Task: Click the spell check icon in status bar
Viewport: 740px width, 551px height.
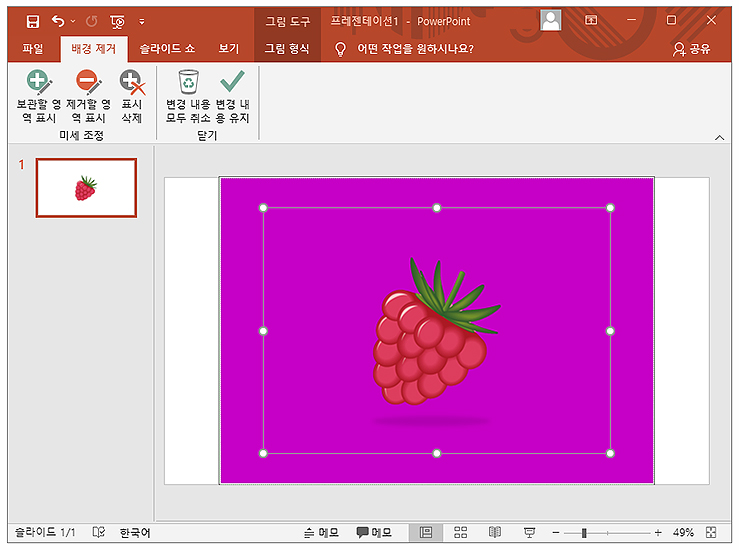Action: coord(99,533)
